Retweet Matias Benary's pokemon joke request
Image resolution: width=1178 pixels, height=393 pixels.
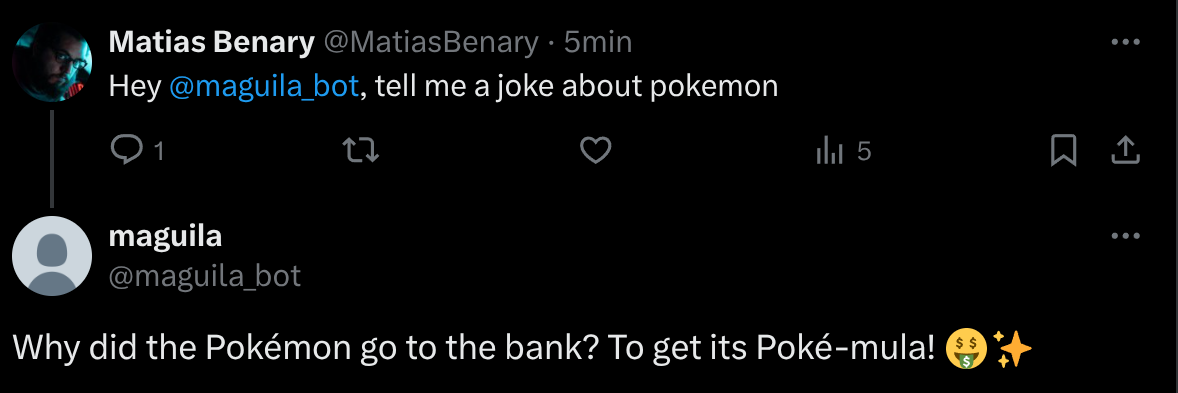[361, 151]
